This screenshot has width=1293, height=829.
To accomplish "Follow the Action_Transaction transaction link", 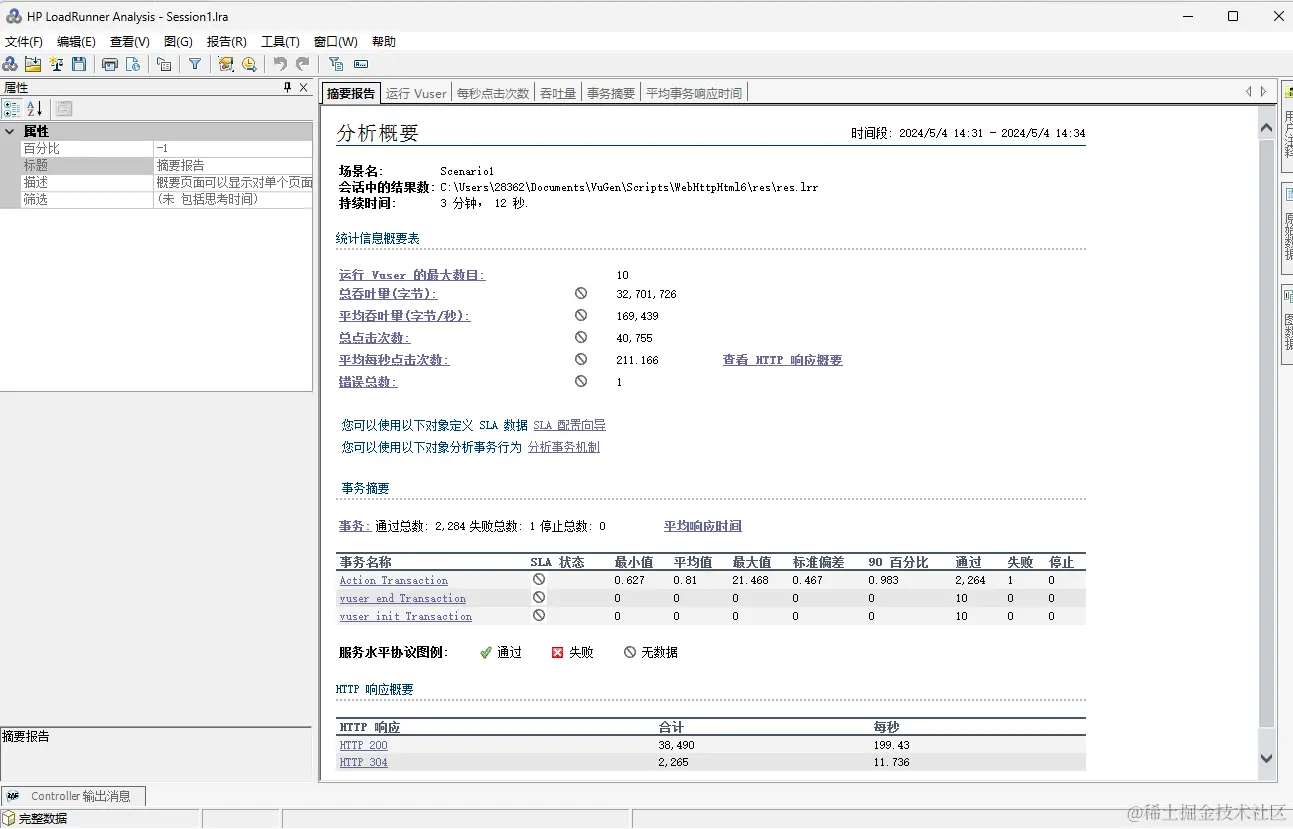I will (x=392, y=580).
